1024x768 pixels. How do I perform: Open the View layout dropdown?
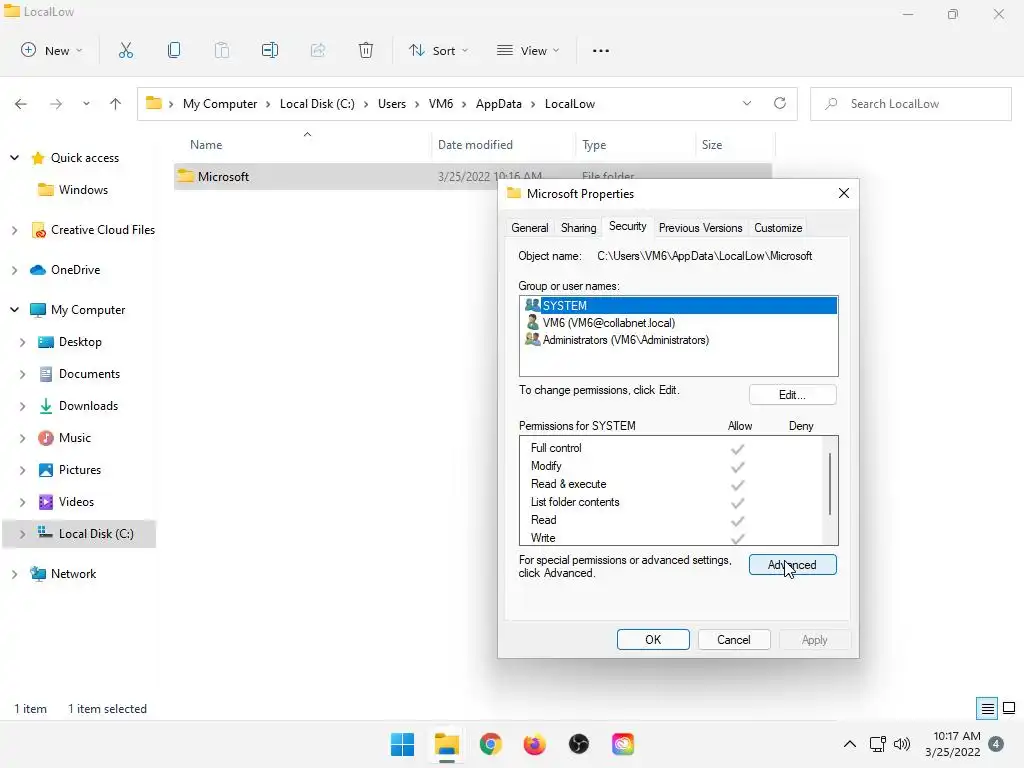528,50
